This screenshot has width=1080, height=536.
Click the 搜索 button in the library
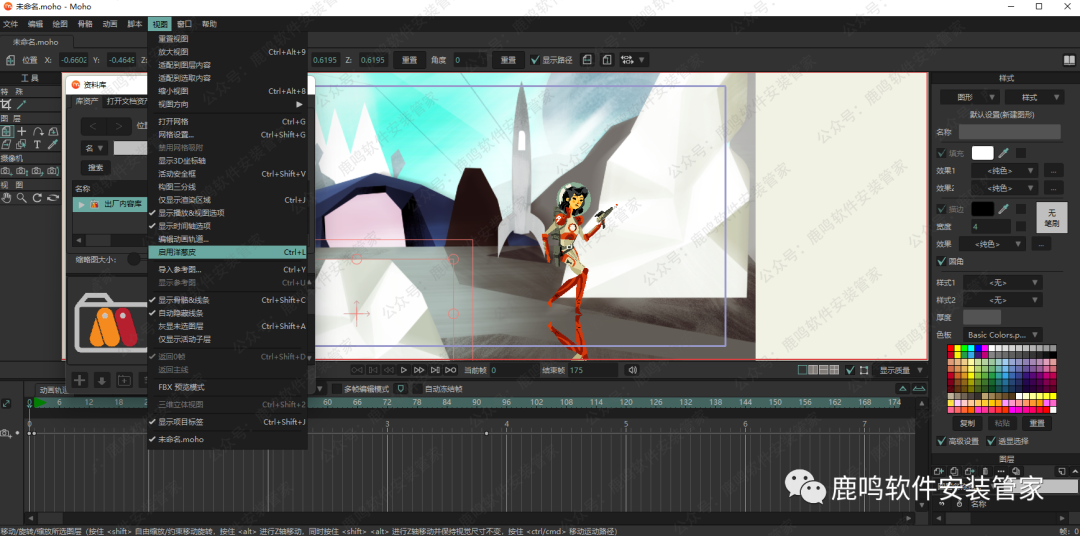(x=95, y=167)
